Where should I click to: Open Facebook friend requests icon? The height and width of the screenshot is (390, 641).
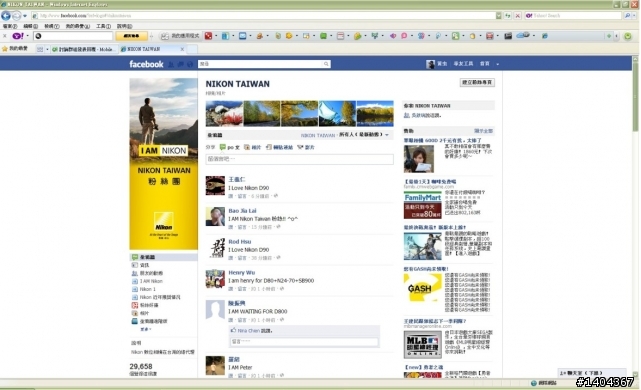[171, 64]
